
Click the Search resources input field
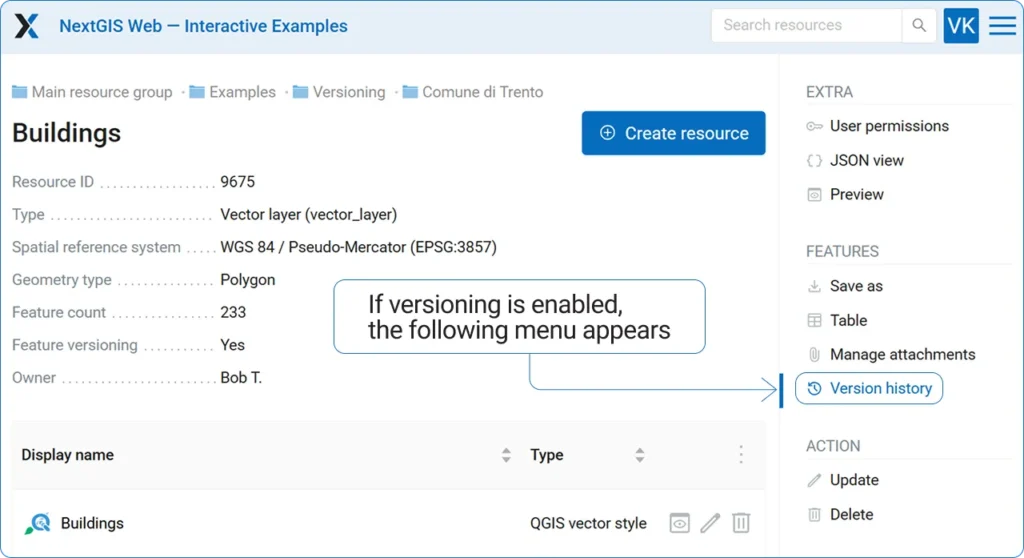coord(805,26)
